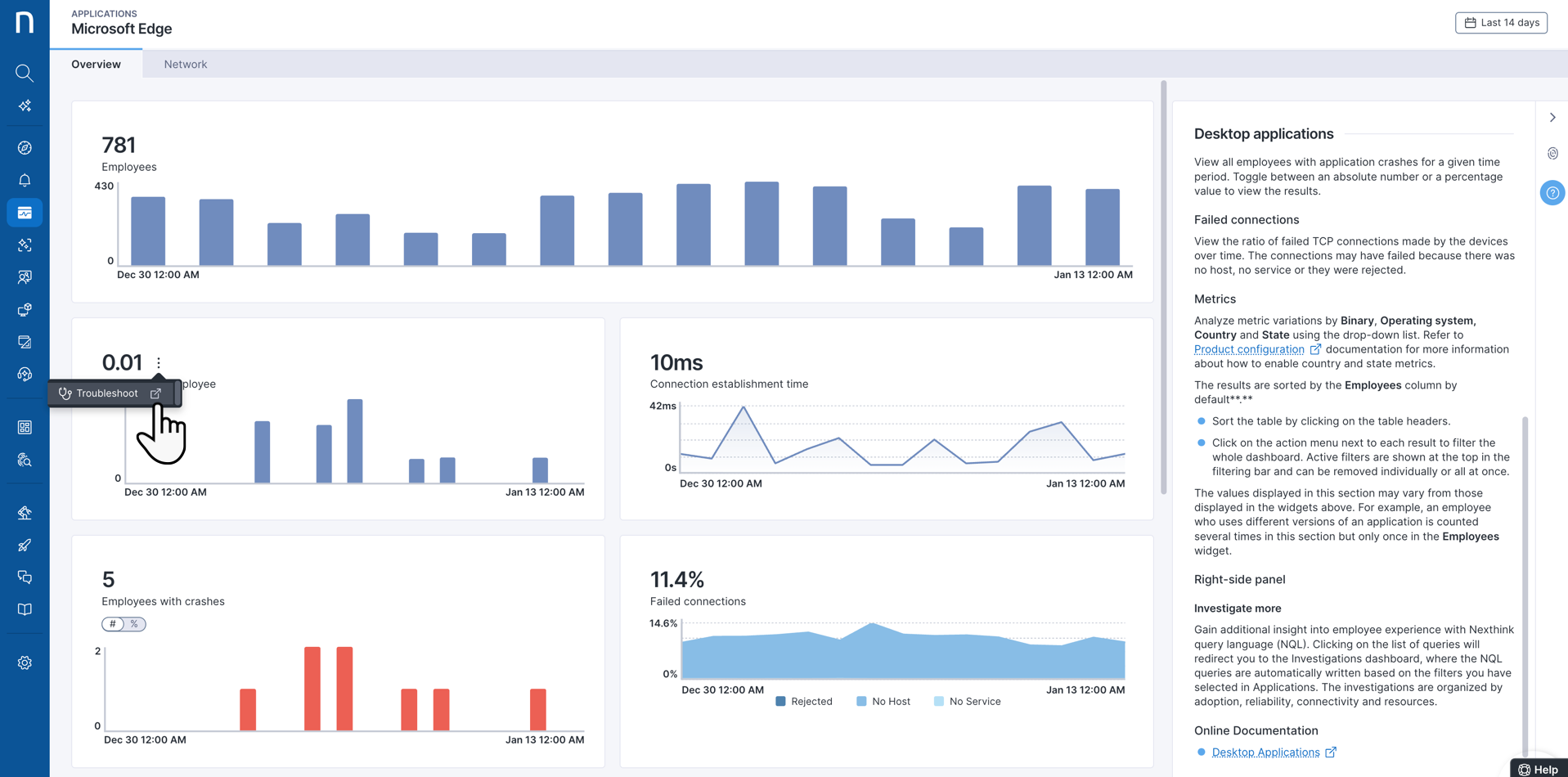
Task: Click the No Host legend color swatch
Action: pyautogui.click(x=861, y=702)
